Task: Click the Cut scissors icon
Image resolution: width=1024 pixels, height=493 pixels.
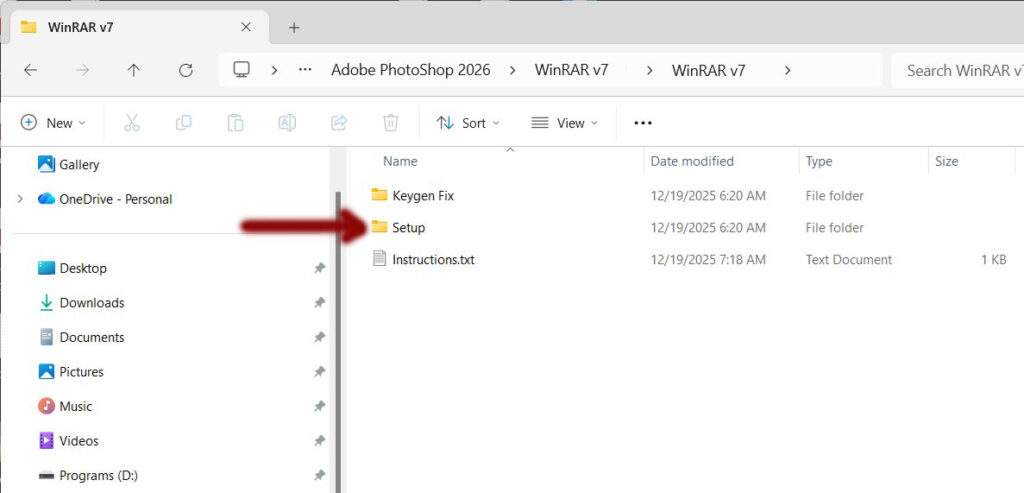Action: [132, 123]
